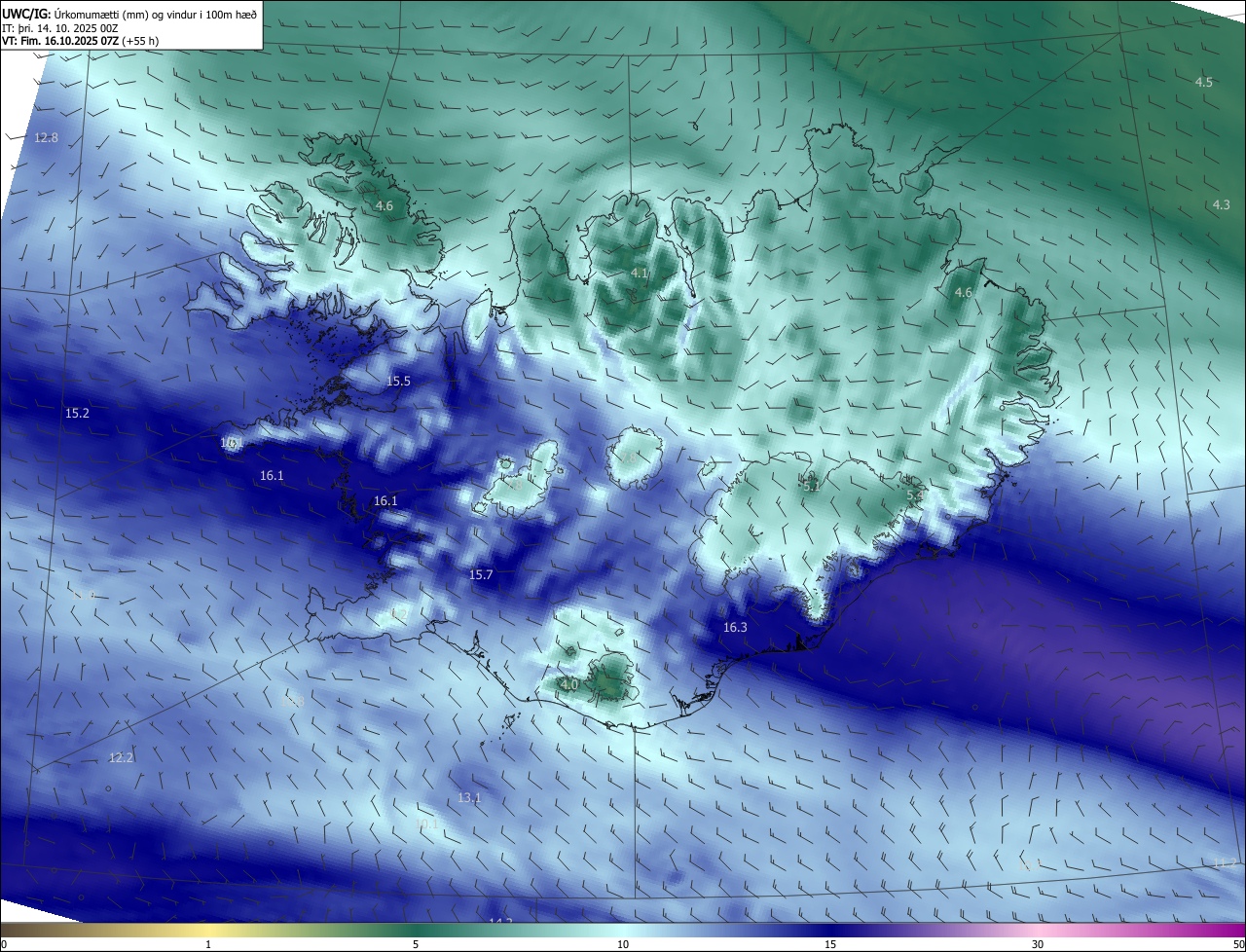Click the 4.0 value label

pos(569,685)
